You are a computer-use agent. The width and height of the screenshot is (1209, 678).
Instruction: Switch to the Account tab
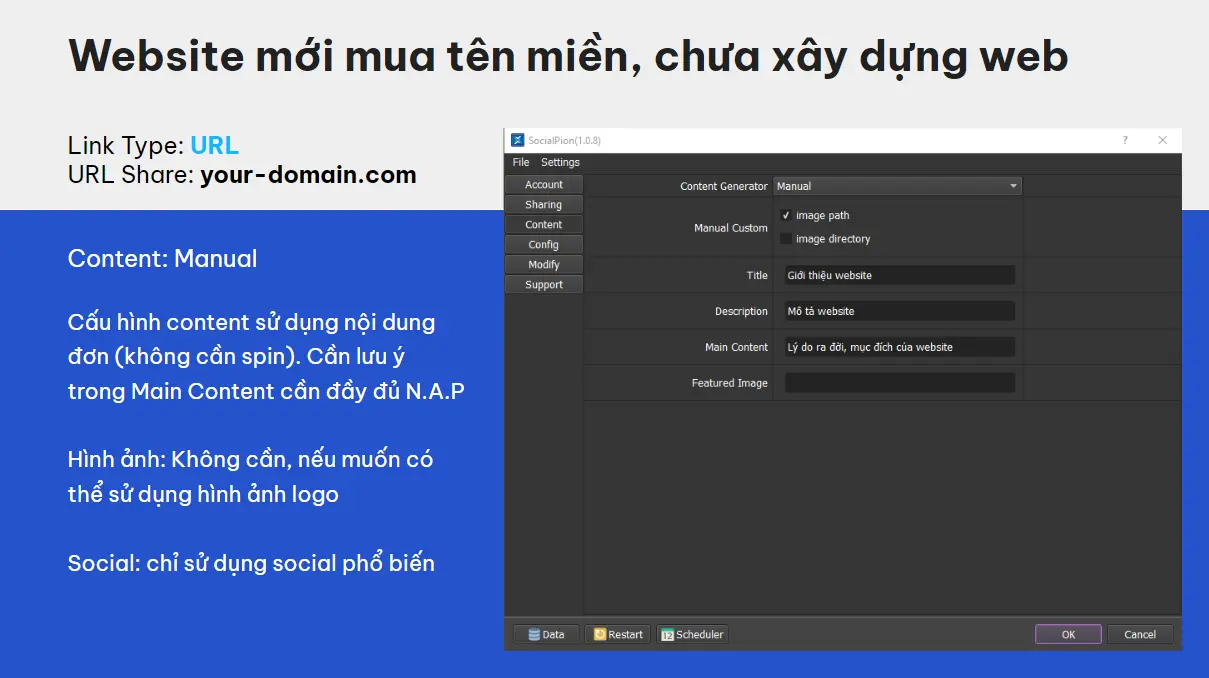tap(544, 184)
